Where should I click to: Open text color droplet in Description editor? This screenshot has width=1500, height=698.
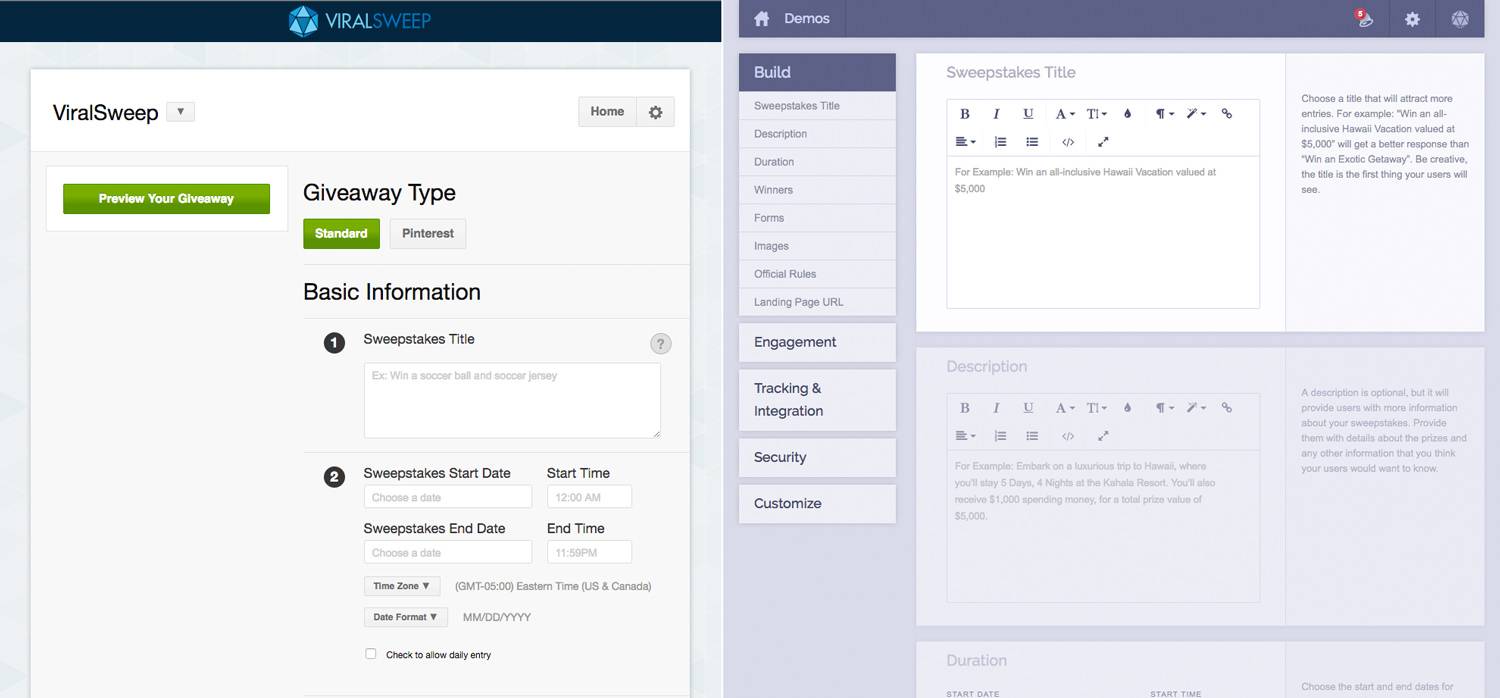pos(1127,408)
